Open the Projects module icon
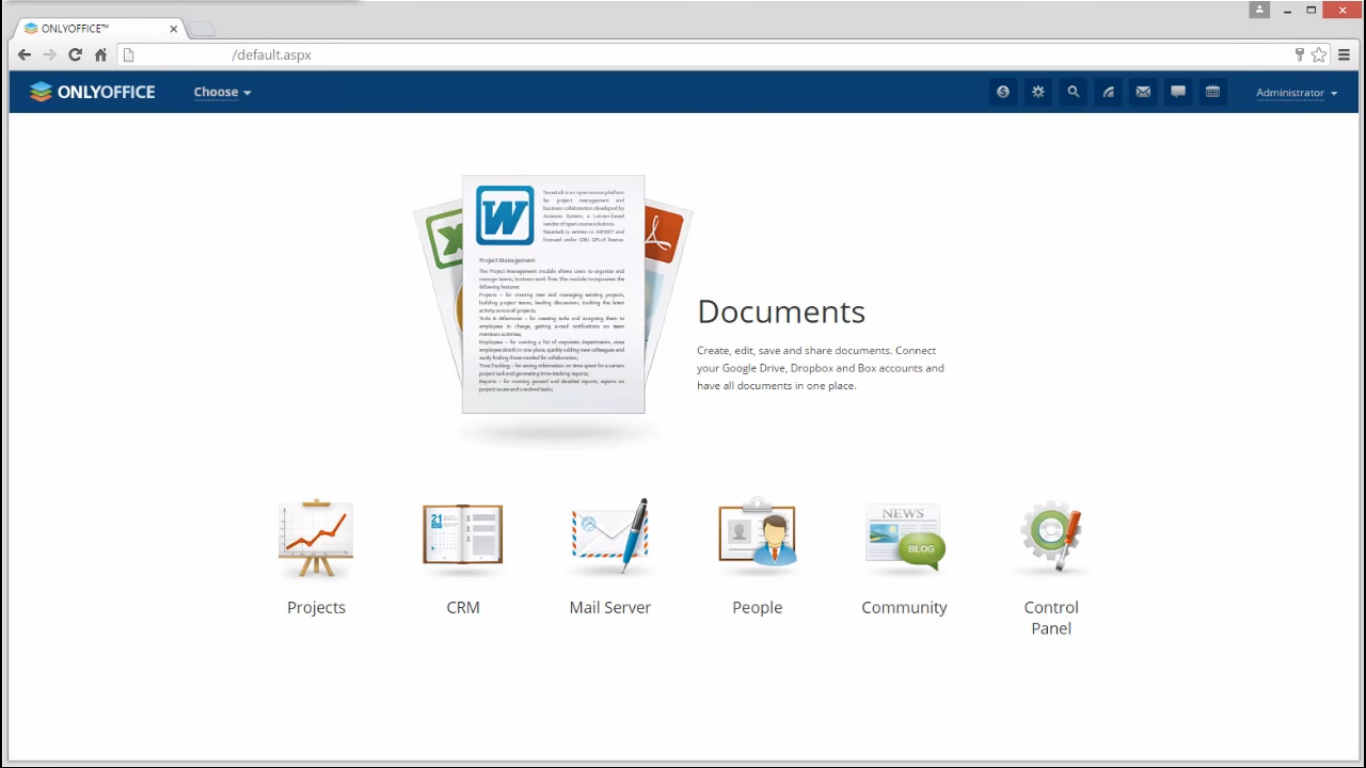 [x=316, y=538]
